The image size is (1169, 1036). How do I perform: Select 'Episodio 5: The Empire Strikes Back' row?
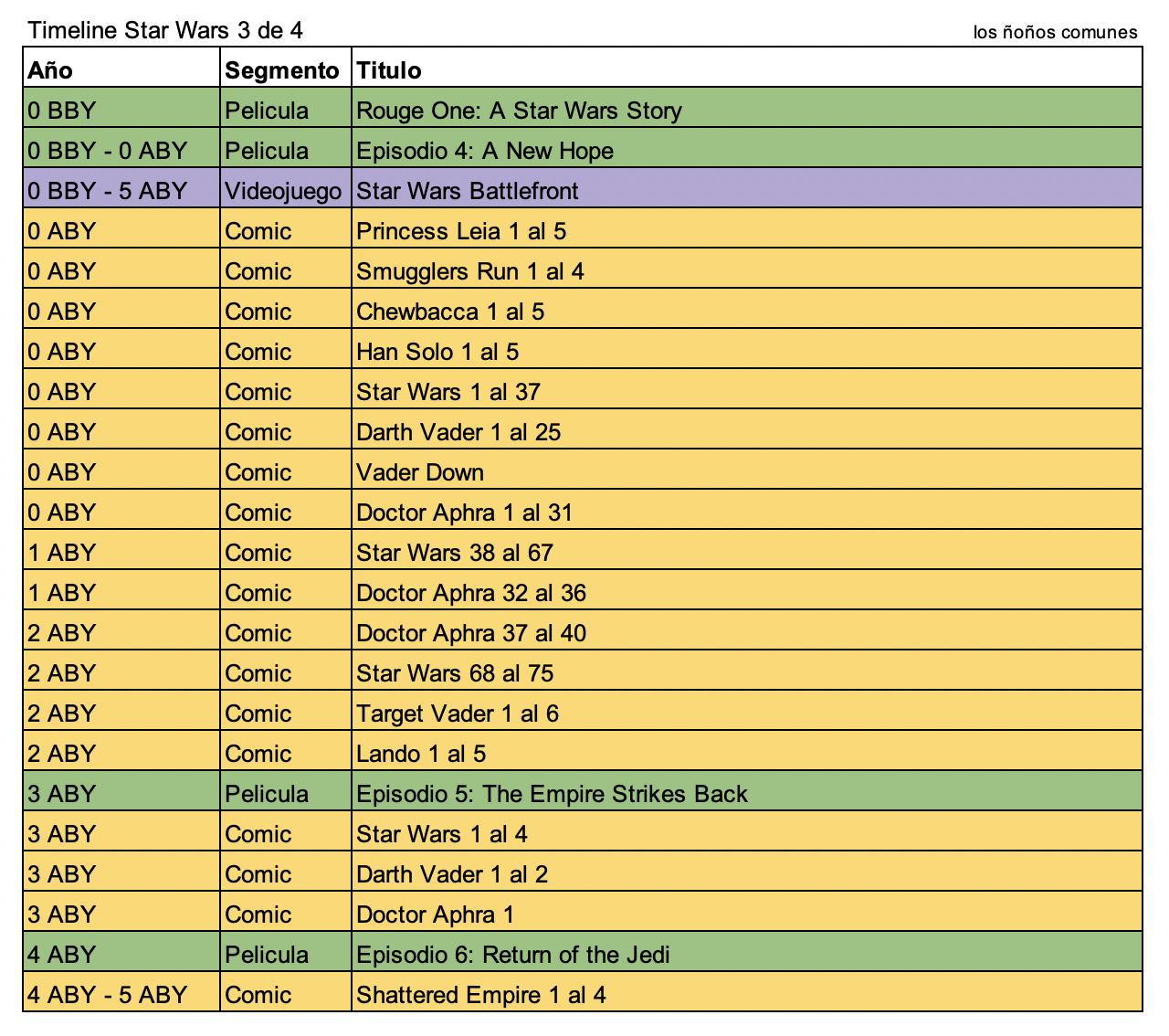click(552, 794)
